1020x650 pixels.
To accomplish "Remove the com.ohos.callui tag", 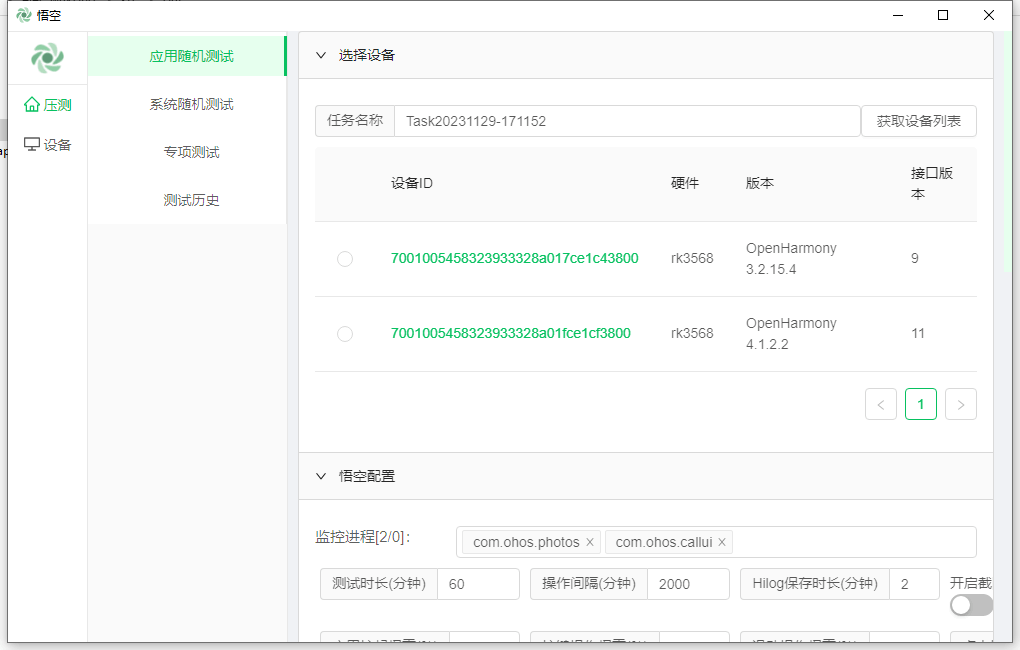I will click(722, 542).
